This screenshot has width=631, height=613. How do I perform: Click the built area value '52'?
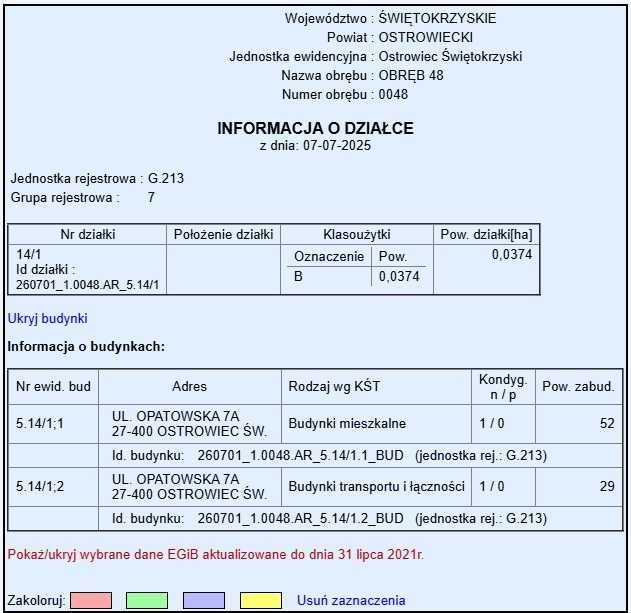click(x=607, y=423)
